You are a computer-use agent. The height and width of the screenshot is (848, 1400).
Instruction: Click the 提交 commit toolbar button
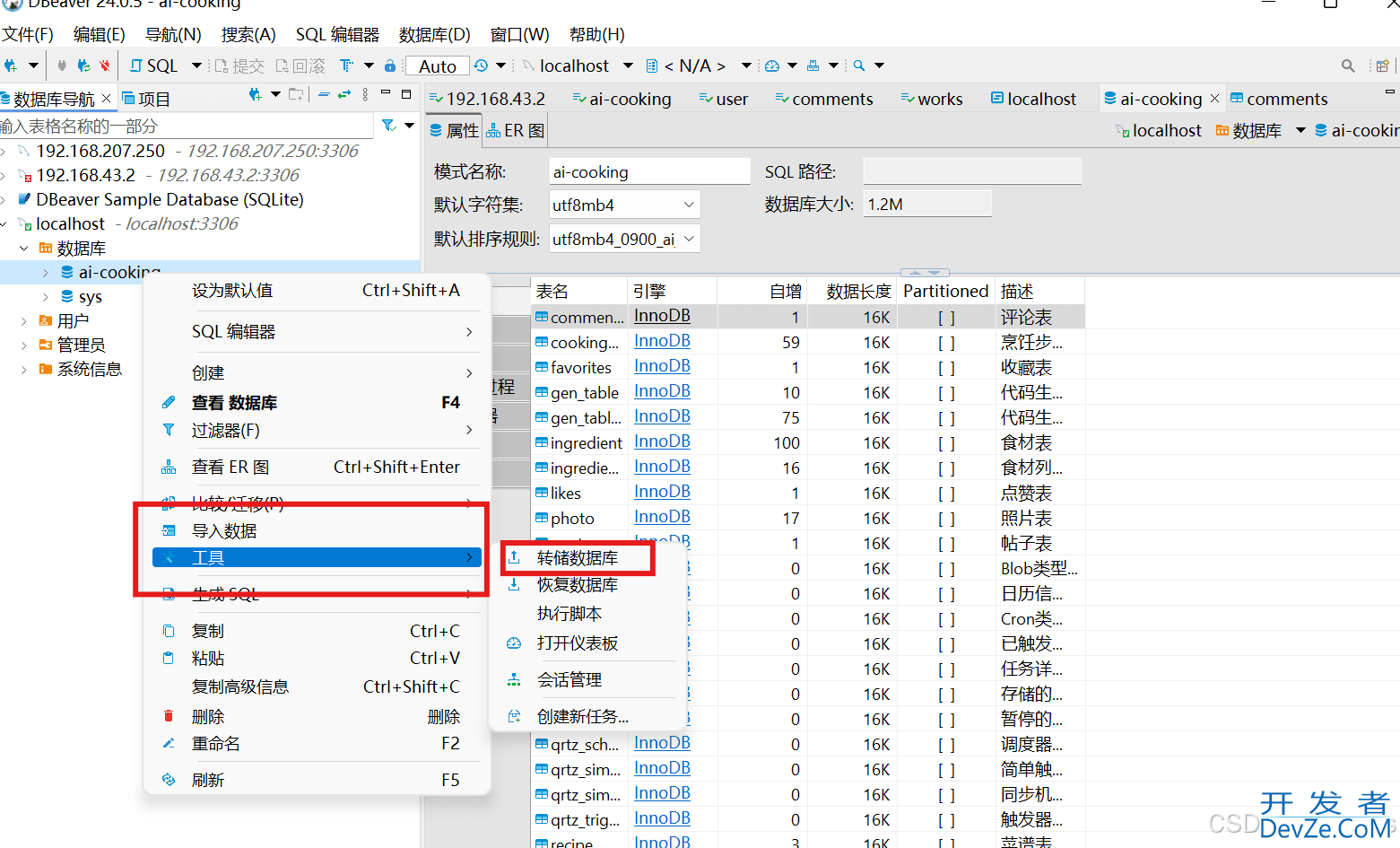(239, 66)
